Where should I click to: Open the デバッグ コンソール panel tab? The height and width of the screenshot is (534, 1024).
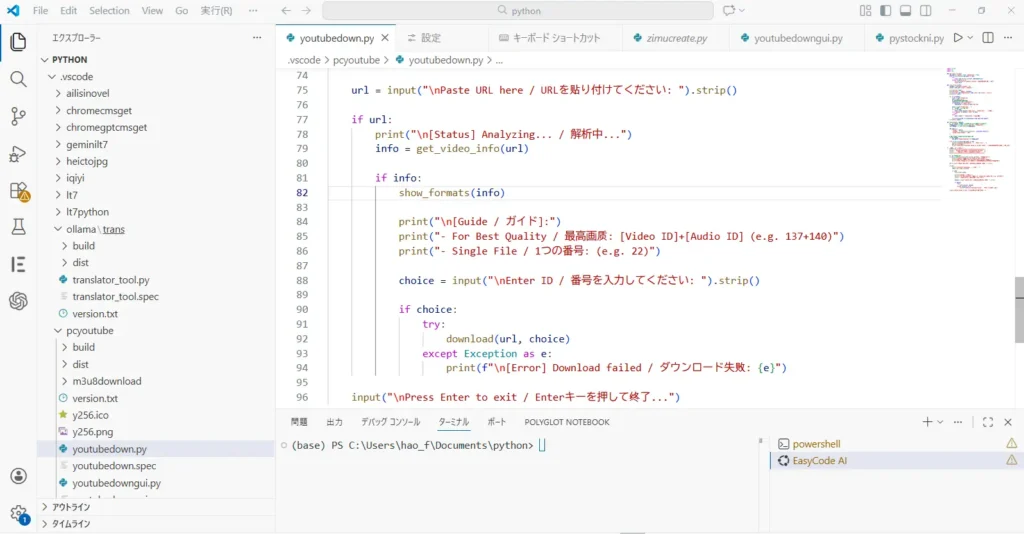point(391,422)
